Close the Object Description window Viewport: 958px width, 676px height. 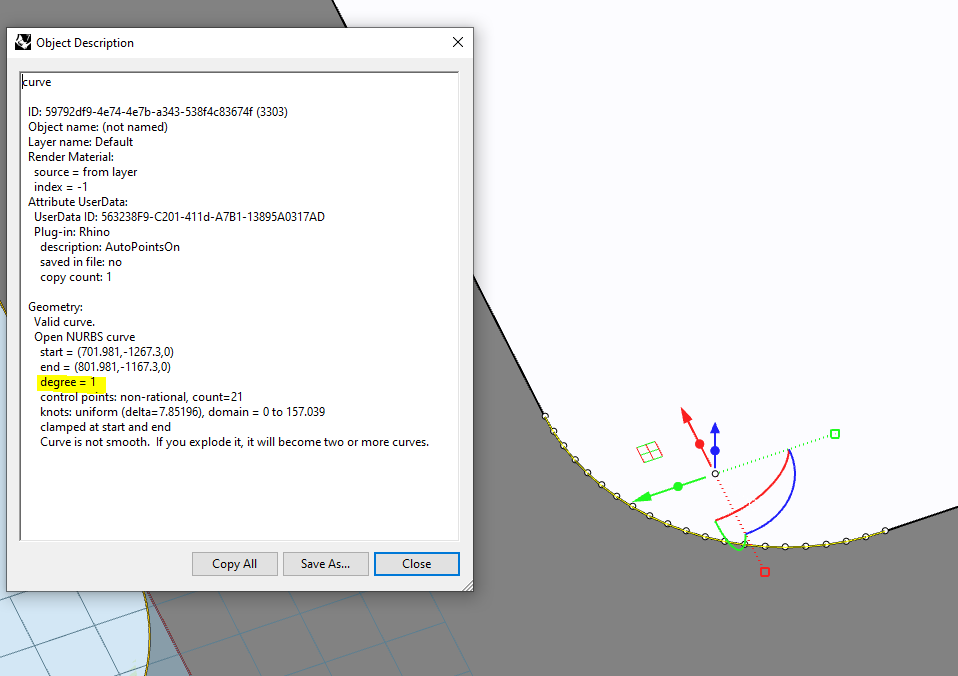458,42
